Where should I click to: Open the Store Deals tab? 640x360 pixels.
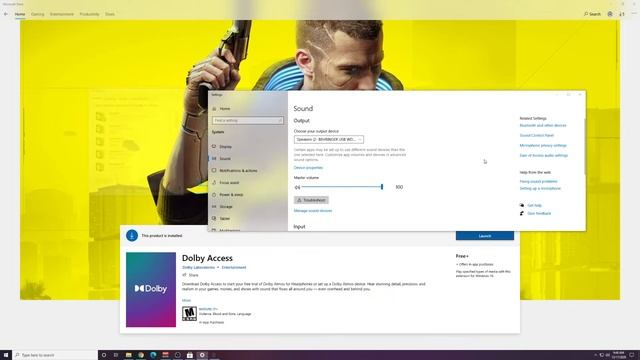110,14
